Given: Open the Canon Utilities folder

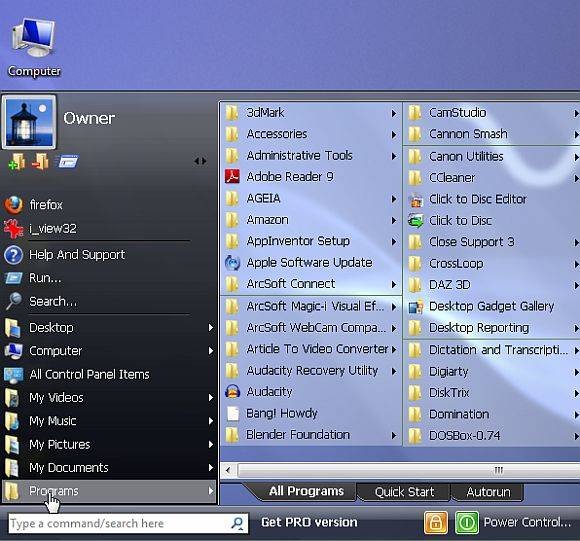Looking at the screenshot, I should pyautogui.click(x=492, y=157).
